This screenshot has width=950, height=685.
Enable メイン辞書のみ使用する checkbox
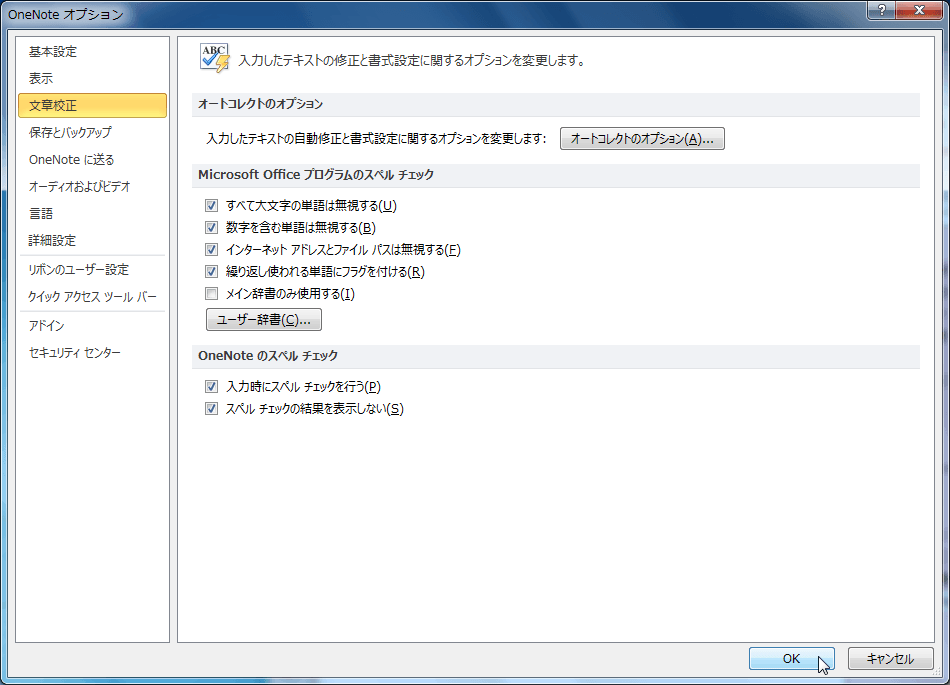pyautogui.click(x=211, y=294)
